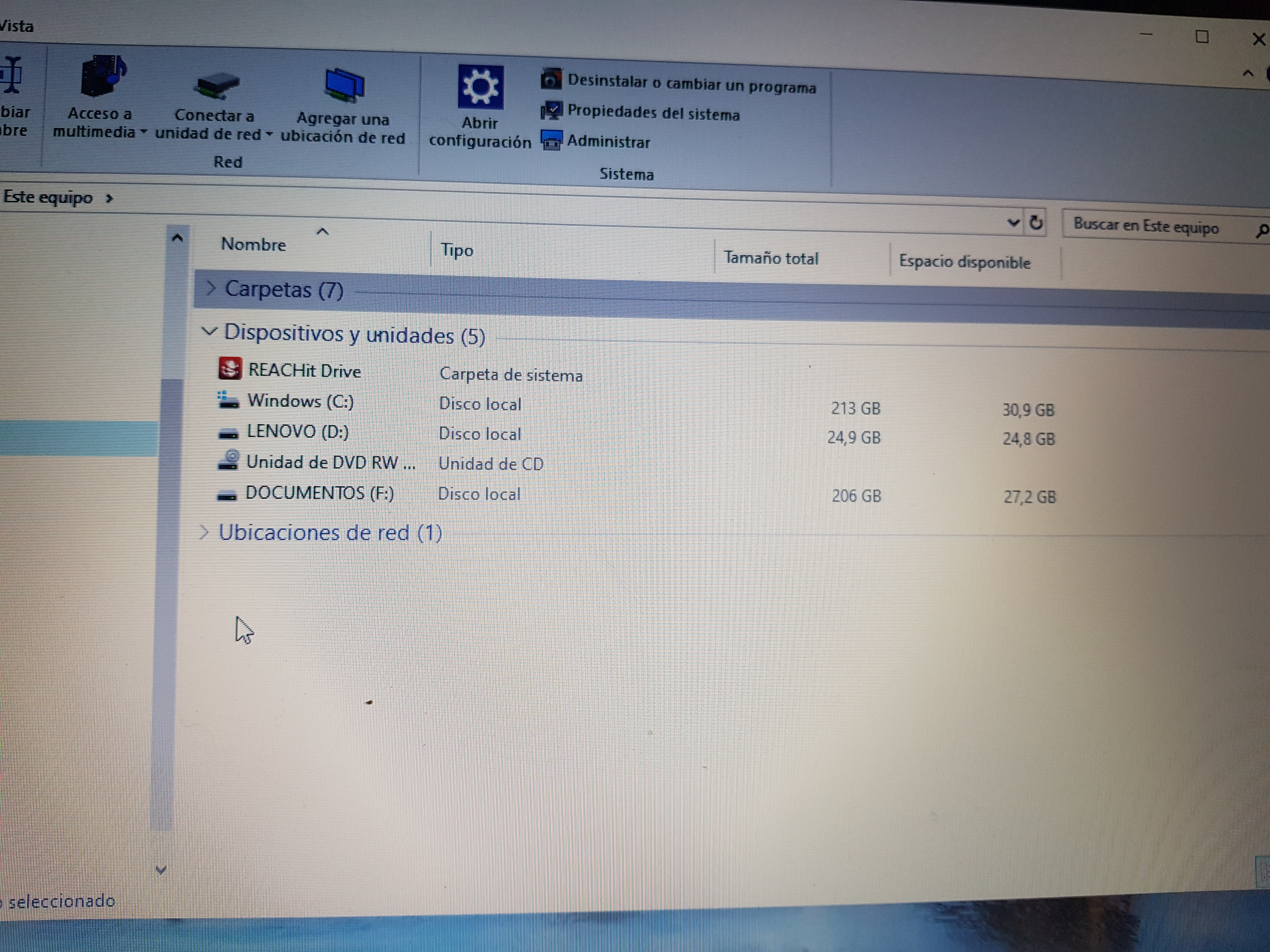Collapse Dispositivos y unidades group
Image resolution: width=1270 pixels, height=952 pixels.
pos(209,332)
